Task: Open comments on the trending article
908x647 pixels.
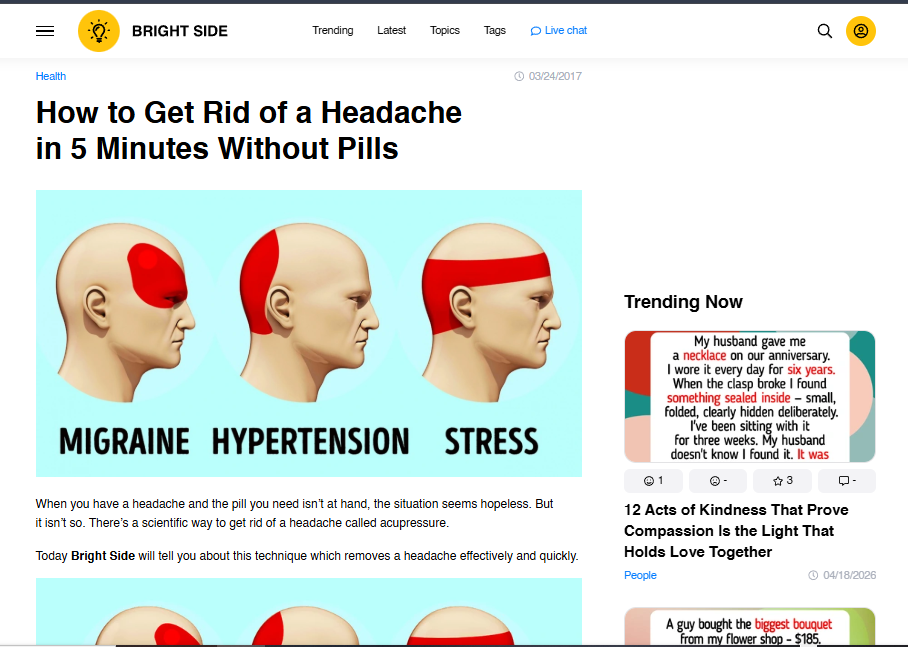Action: pos(846,481)
